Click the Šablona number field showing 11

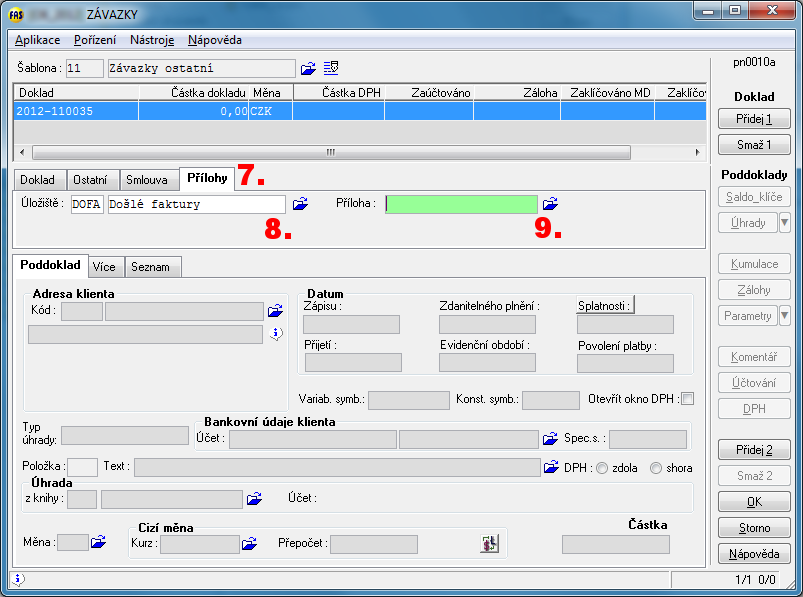pyautogui.click(x=84, y=68)
